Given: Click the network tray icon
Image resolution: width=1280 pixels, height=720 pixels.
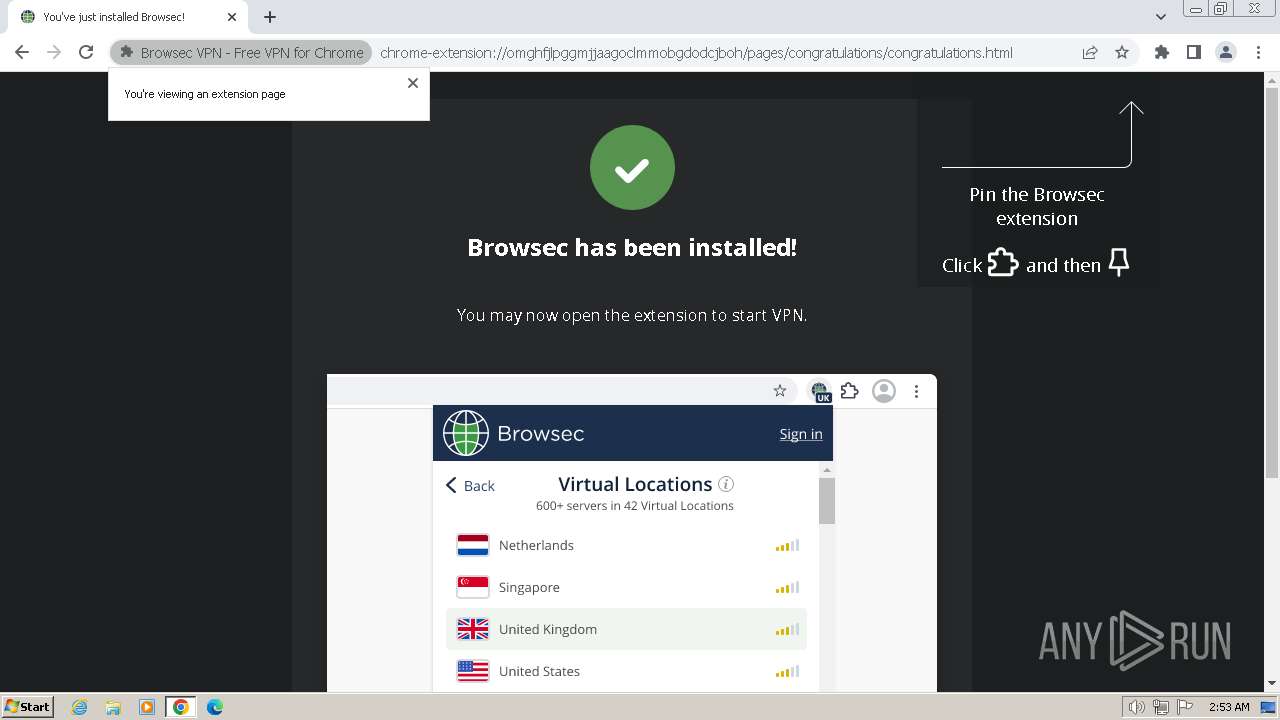Looking at the screenshot, I should pos(1161,707).
